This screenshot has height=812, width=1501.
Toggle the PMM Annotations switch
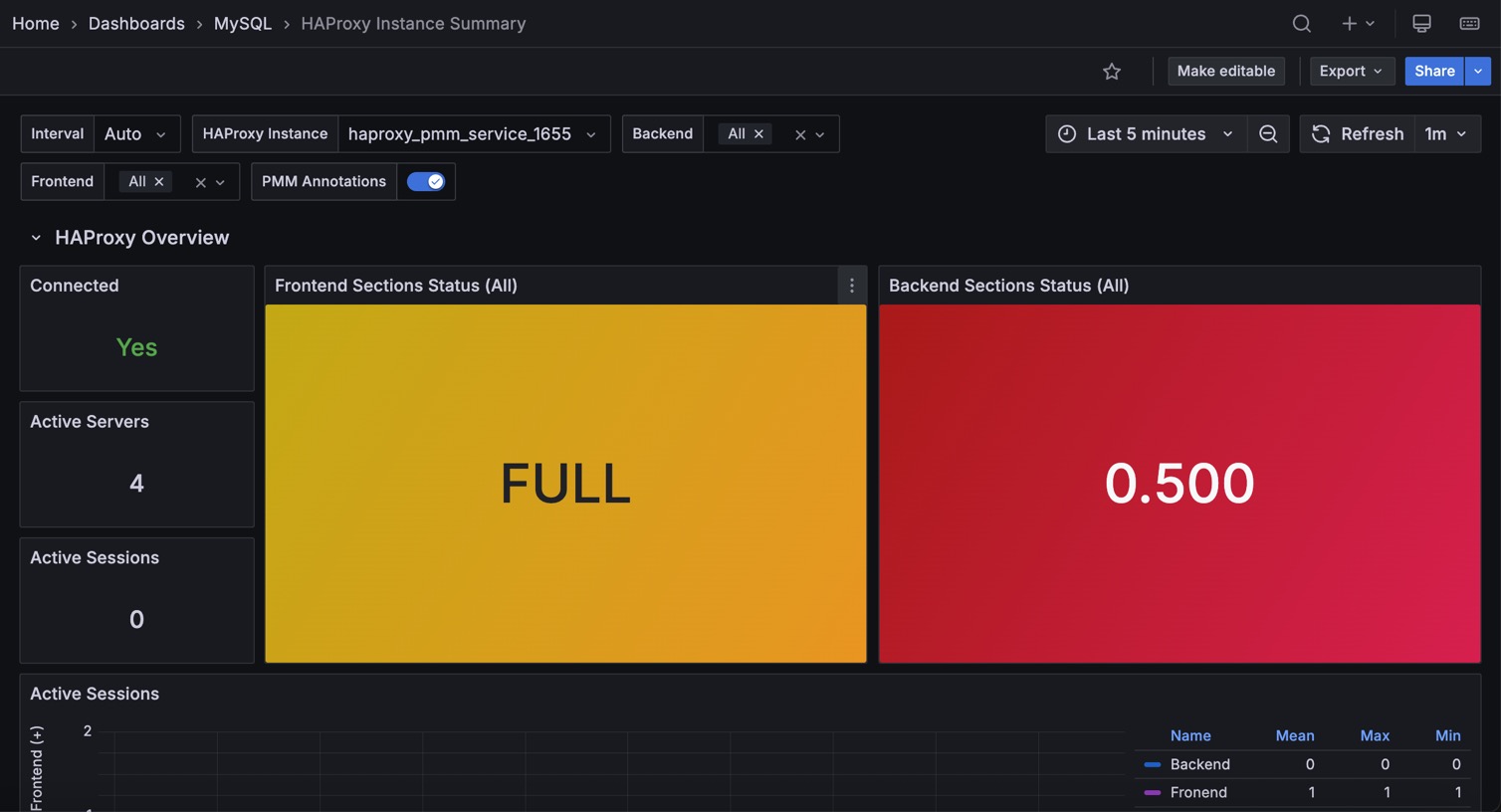pyautogui.click(x=426, y=181)
